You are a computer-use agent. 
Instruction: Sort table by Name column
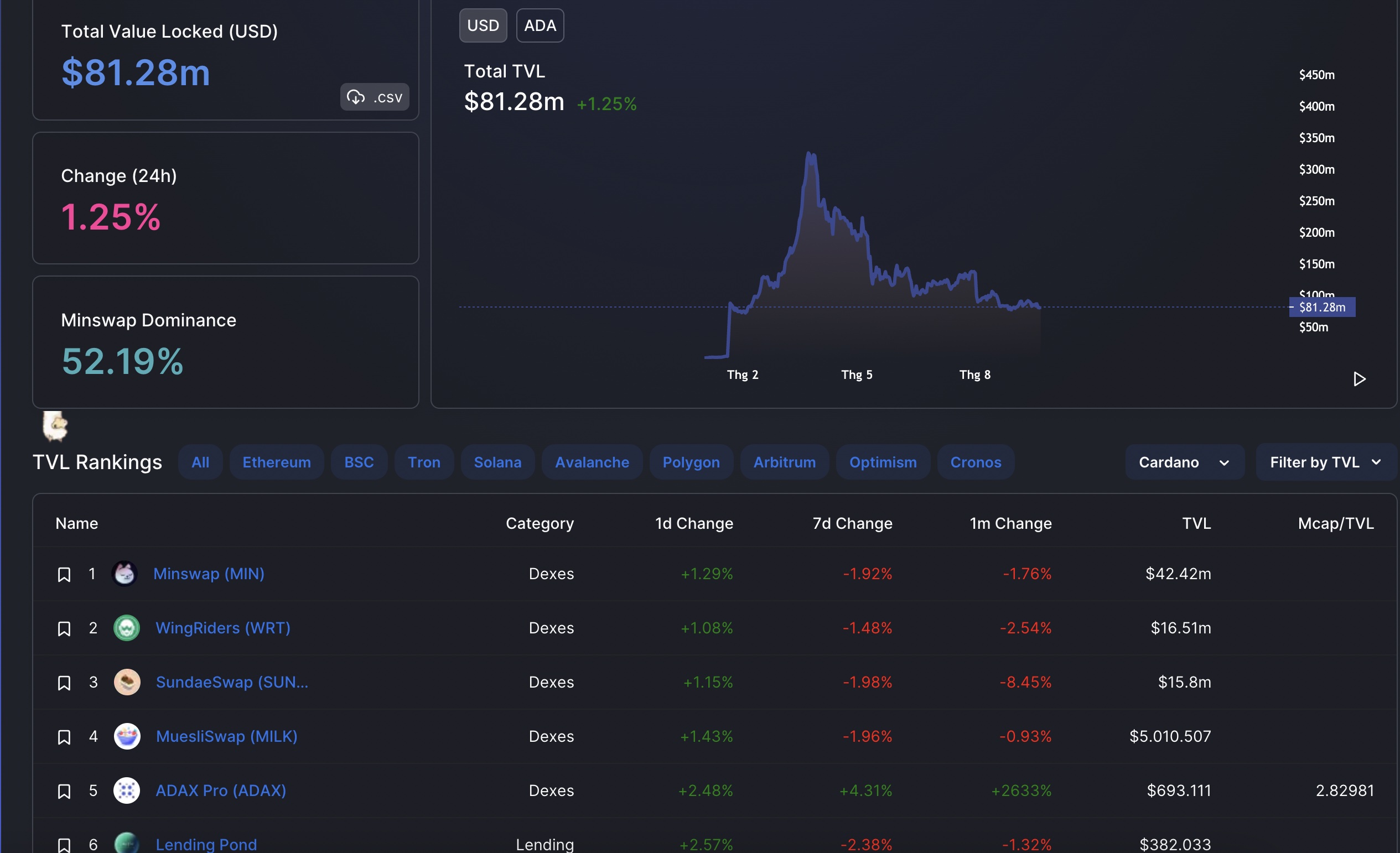[x=77, y=524]
